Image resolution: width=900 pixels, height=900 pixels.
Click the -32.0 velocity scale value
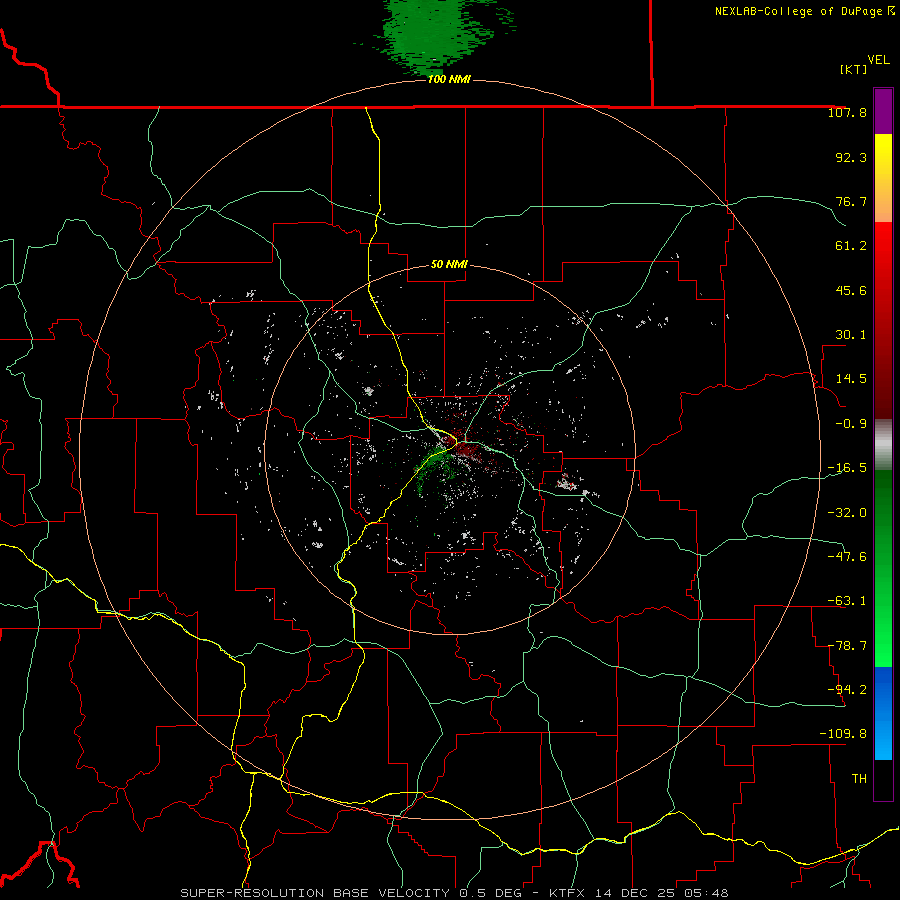[x=847, y=513]
